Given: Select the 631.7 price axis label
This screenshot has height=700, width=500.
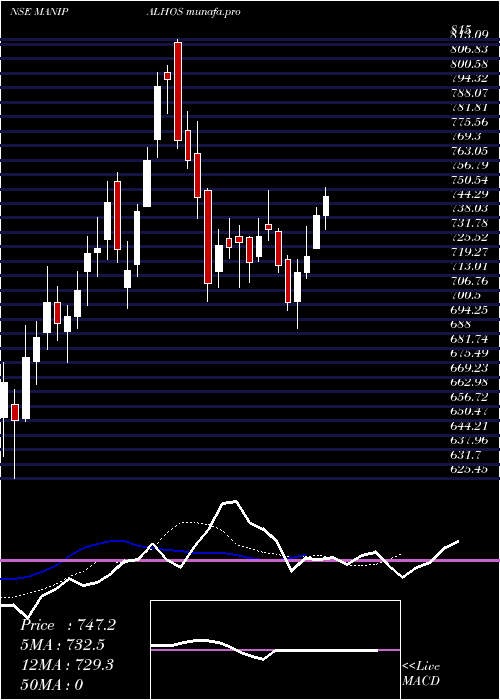Looking at the screenshot, I should 466,455.
